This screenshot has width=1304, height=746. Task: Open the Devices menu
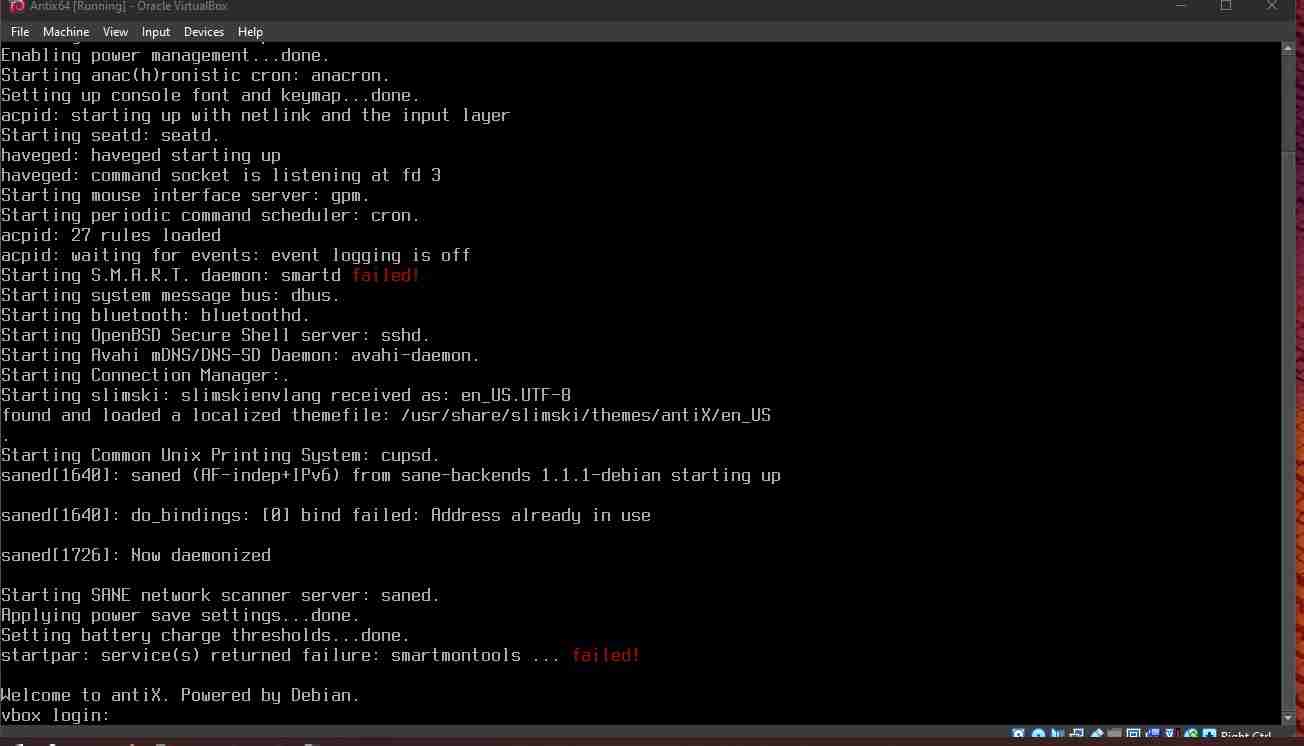(204, 32)
